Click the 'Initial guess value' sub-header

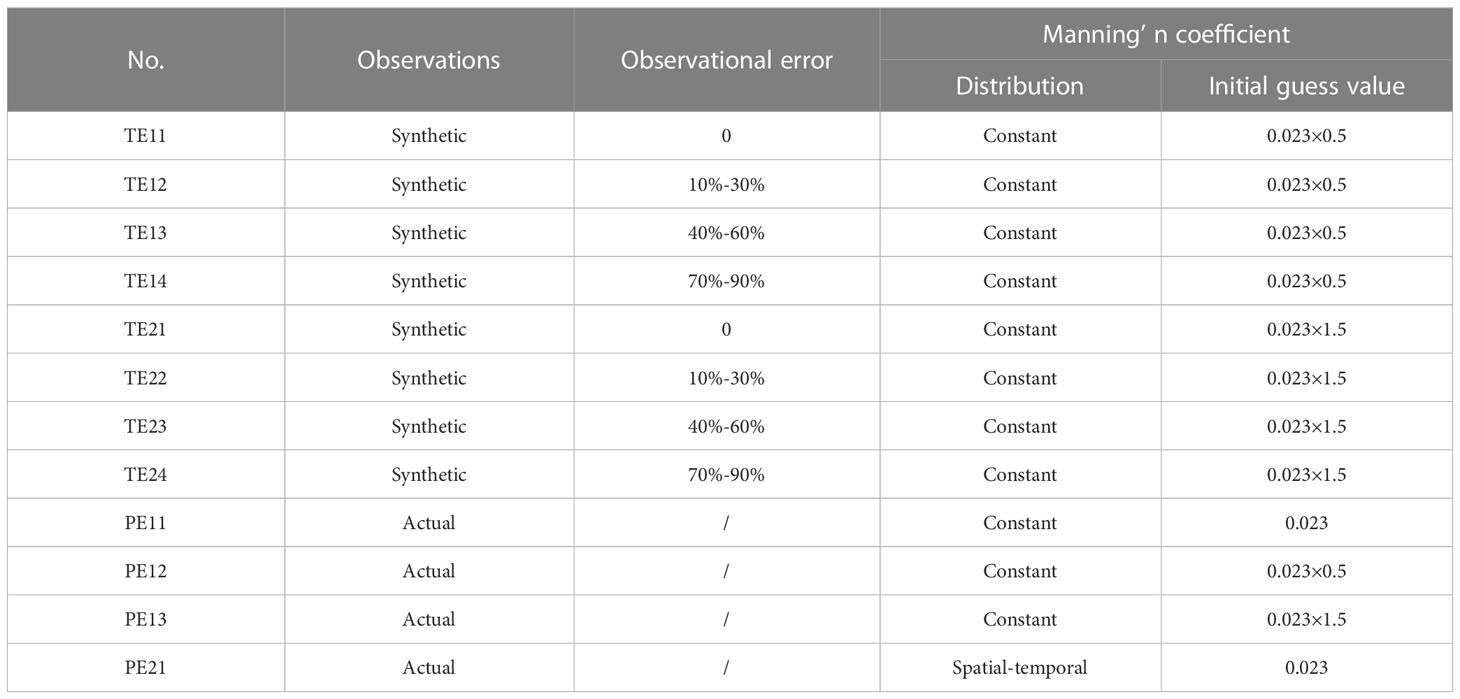point(1307,86)
